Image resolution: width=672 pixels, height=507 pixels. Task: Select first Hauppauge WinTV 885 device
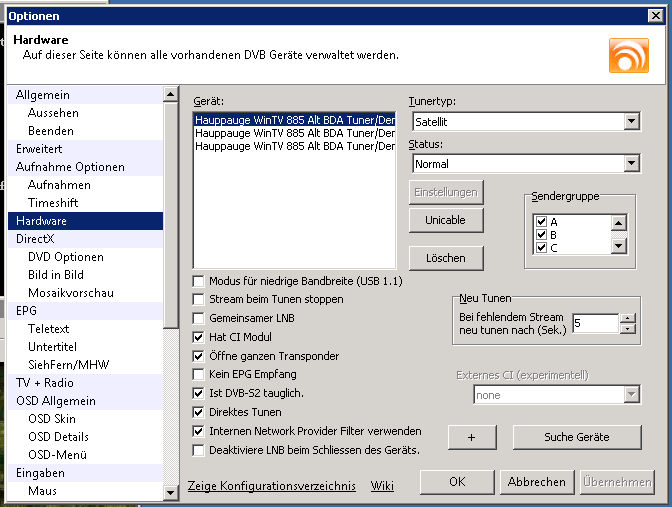(295, 120)
